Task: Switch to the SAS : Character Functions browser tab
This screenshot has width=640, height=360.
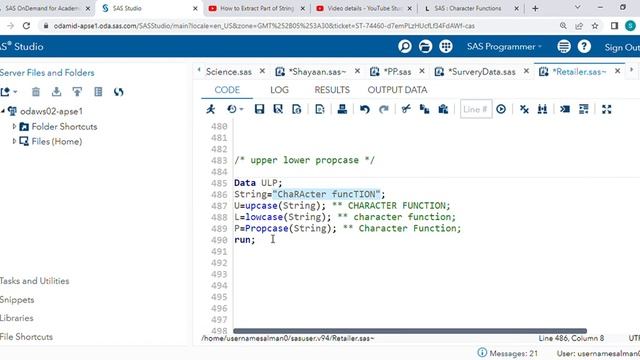Action: coord(468,8)
